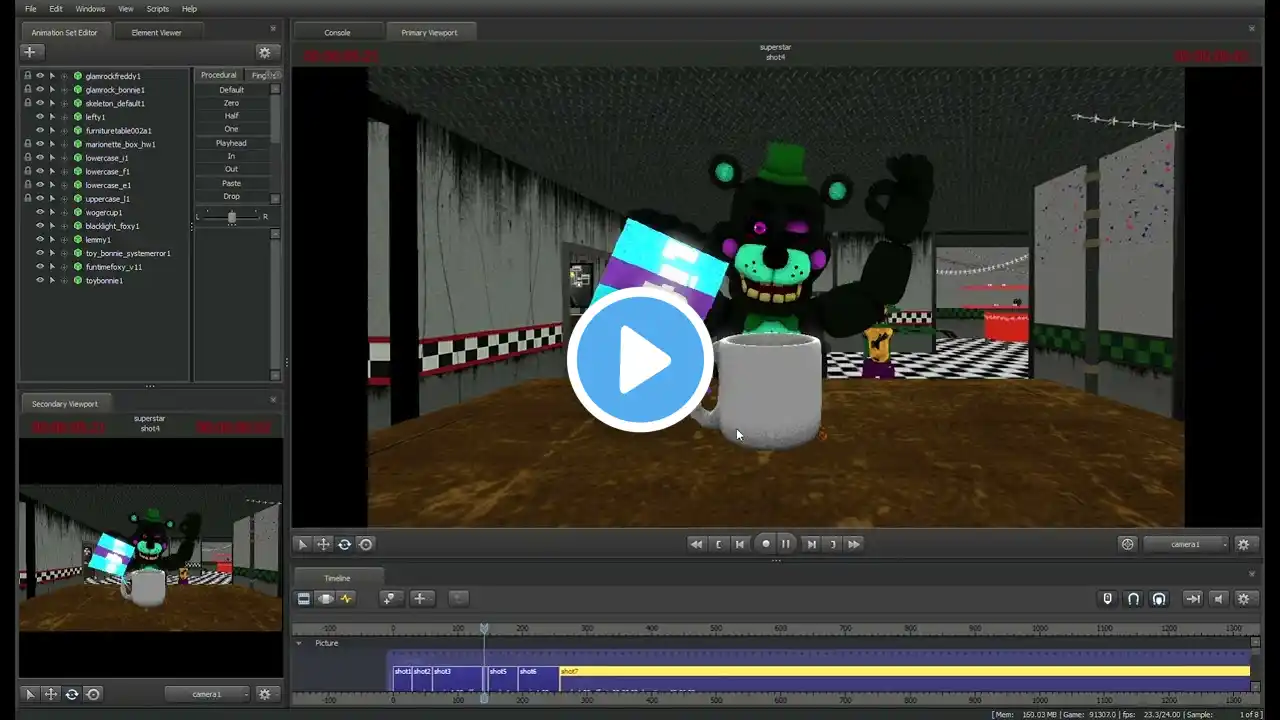Toggle lock on skeleton_default1

[27, 103]
